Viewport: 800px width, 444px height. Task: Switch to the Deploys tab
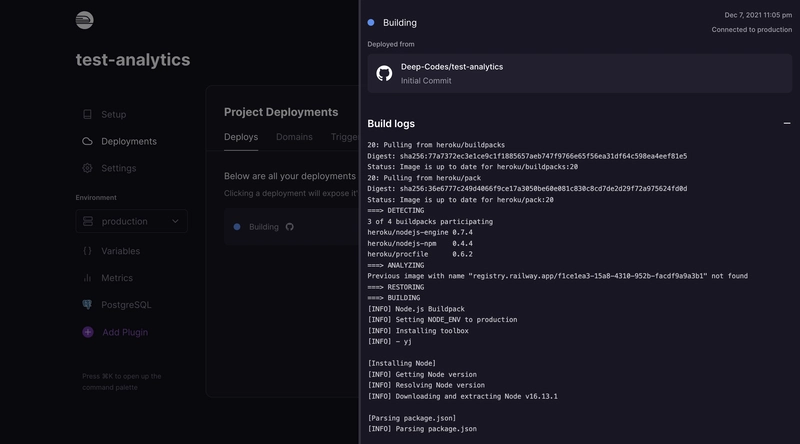pos(240,137)
